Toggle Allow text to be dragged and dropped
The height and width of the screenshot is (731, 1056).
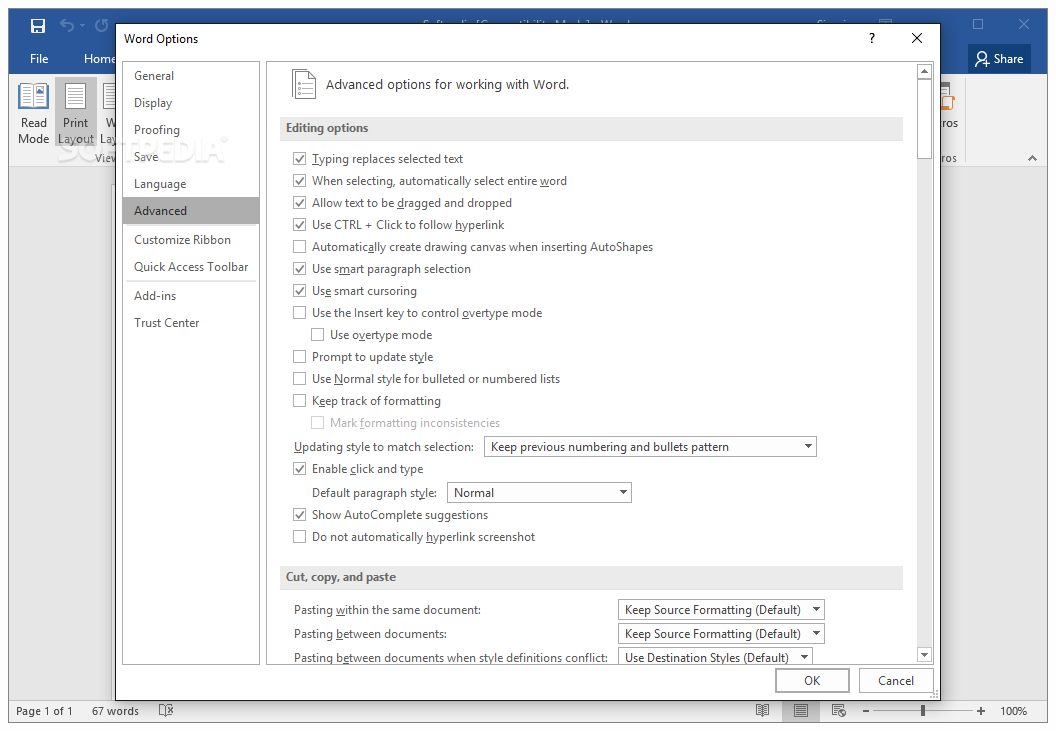coord(300,203)
